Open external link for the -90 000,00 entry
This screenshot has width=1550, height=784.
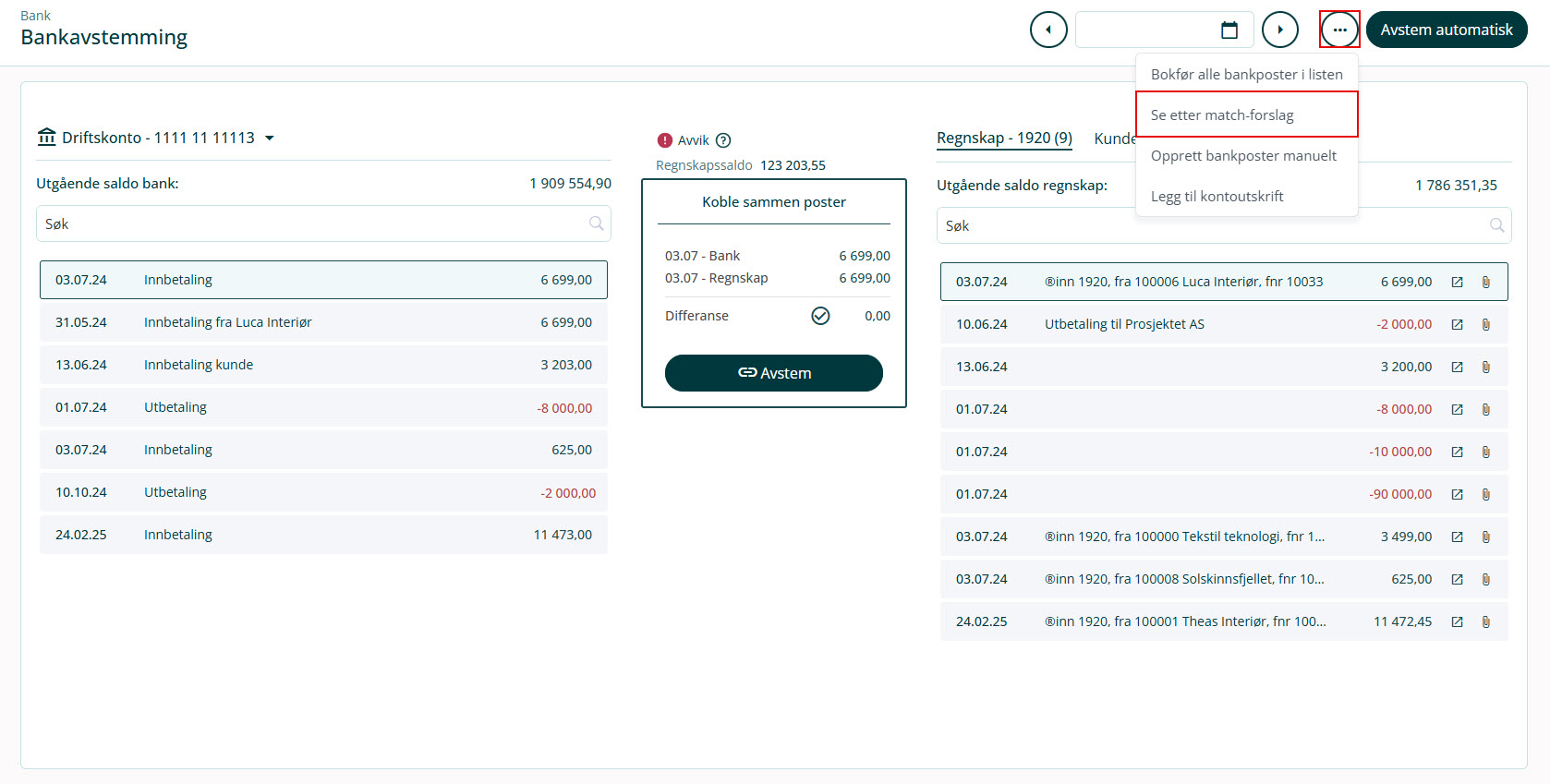click(1457, 495)
